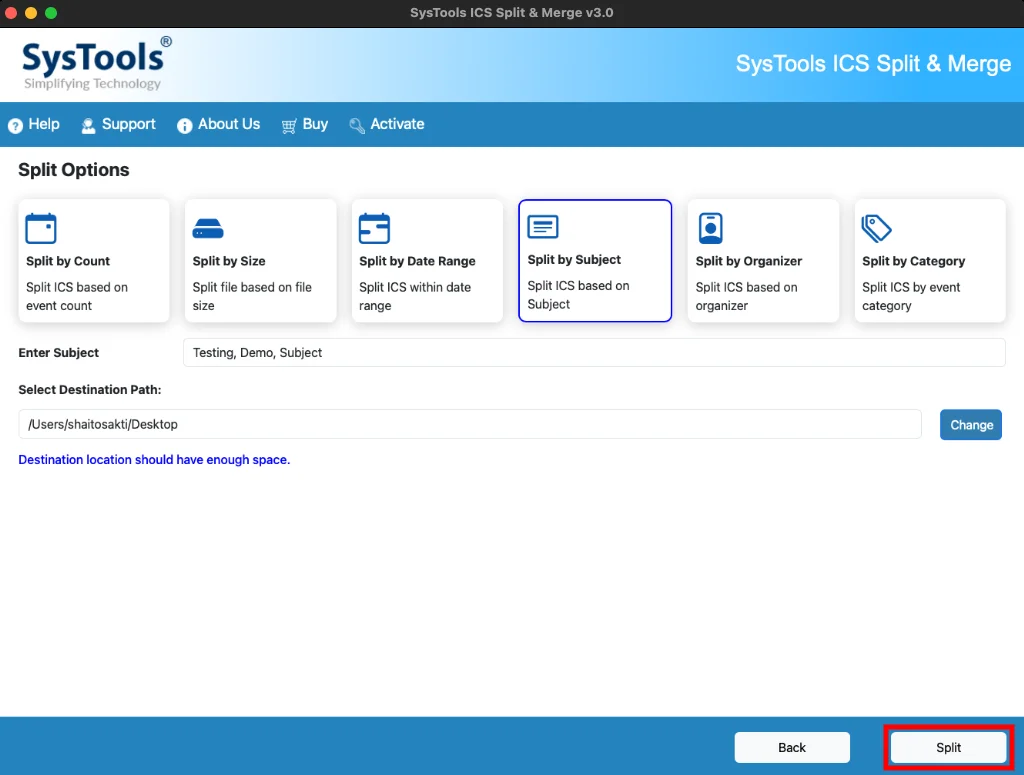Viewport: 1024px width, 775px height.
Task: Click the 'SysTools ICS Split & Merge' banner title
Action: [x=873, y=64]
